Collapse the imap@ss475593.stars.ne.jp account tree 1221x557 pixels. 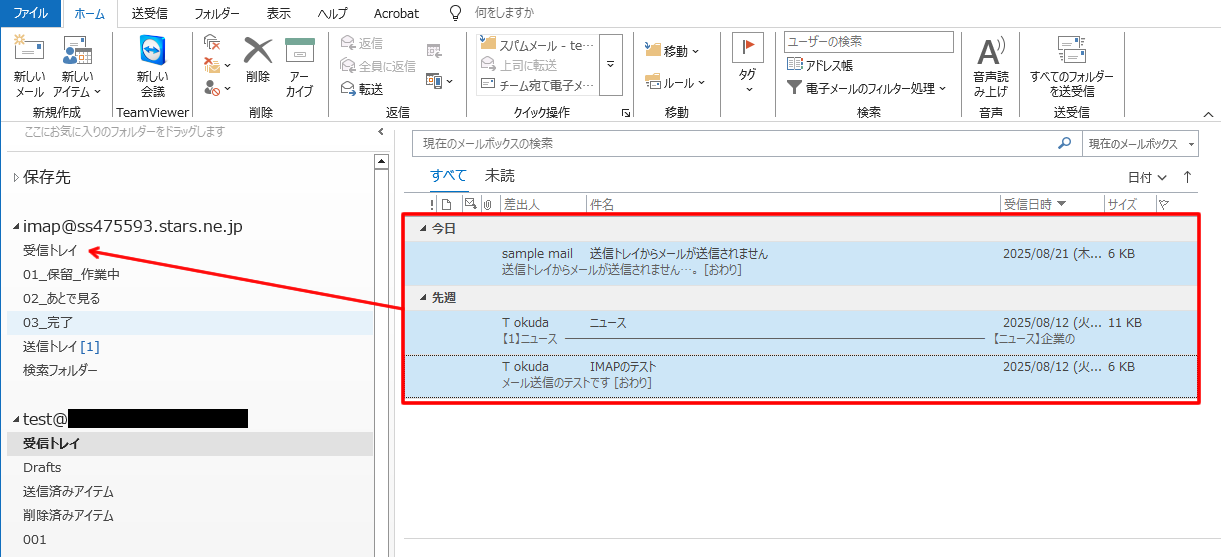(x=15, y=227)
